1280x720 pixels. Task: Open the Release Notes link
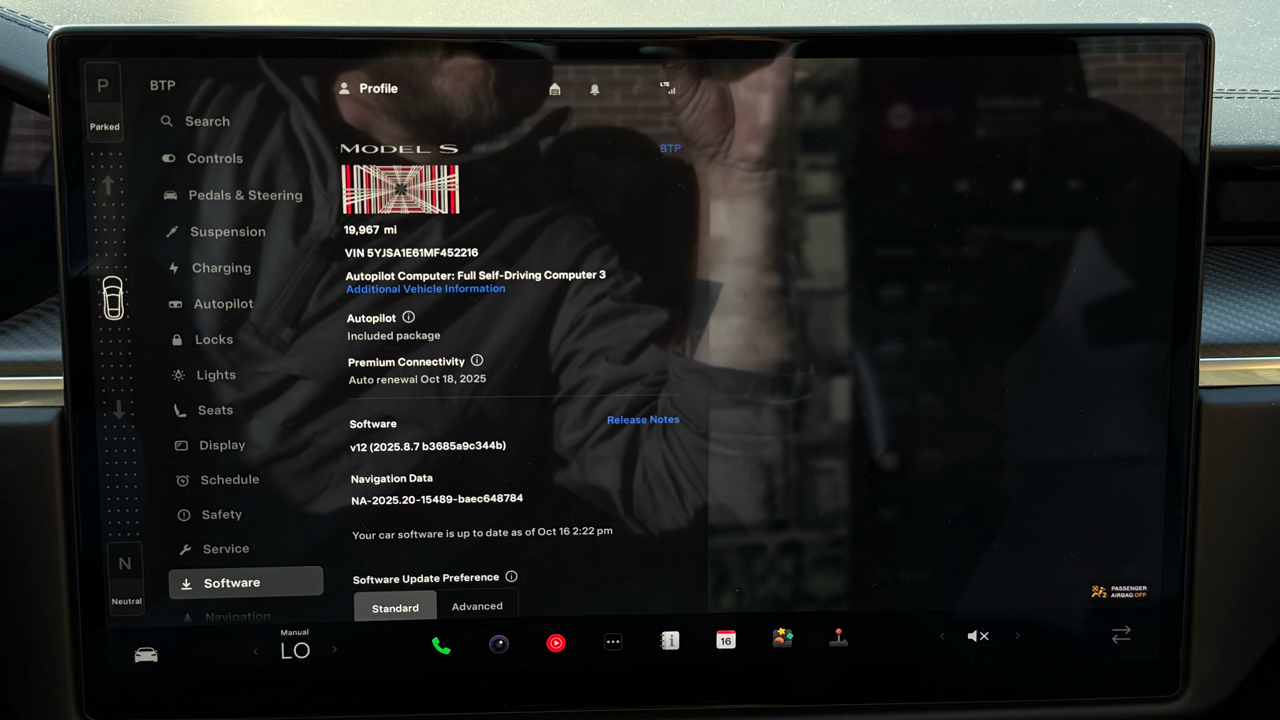[x=643, y=420]
